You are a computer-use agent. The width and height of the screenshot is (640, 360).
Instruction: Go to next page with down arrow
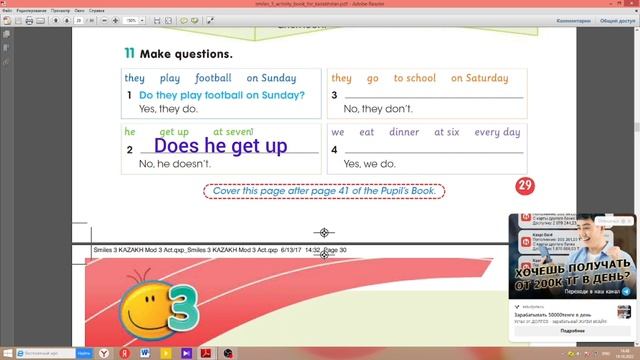click(67, 20)
